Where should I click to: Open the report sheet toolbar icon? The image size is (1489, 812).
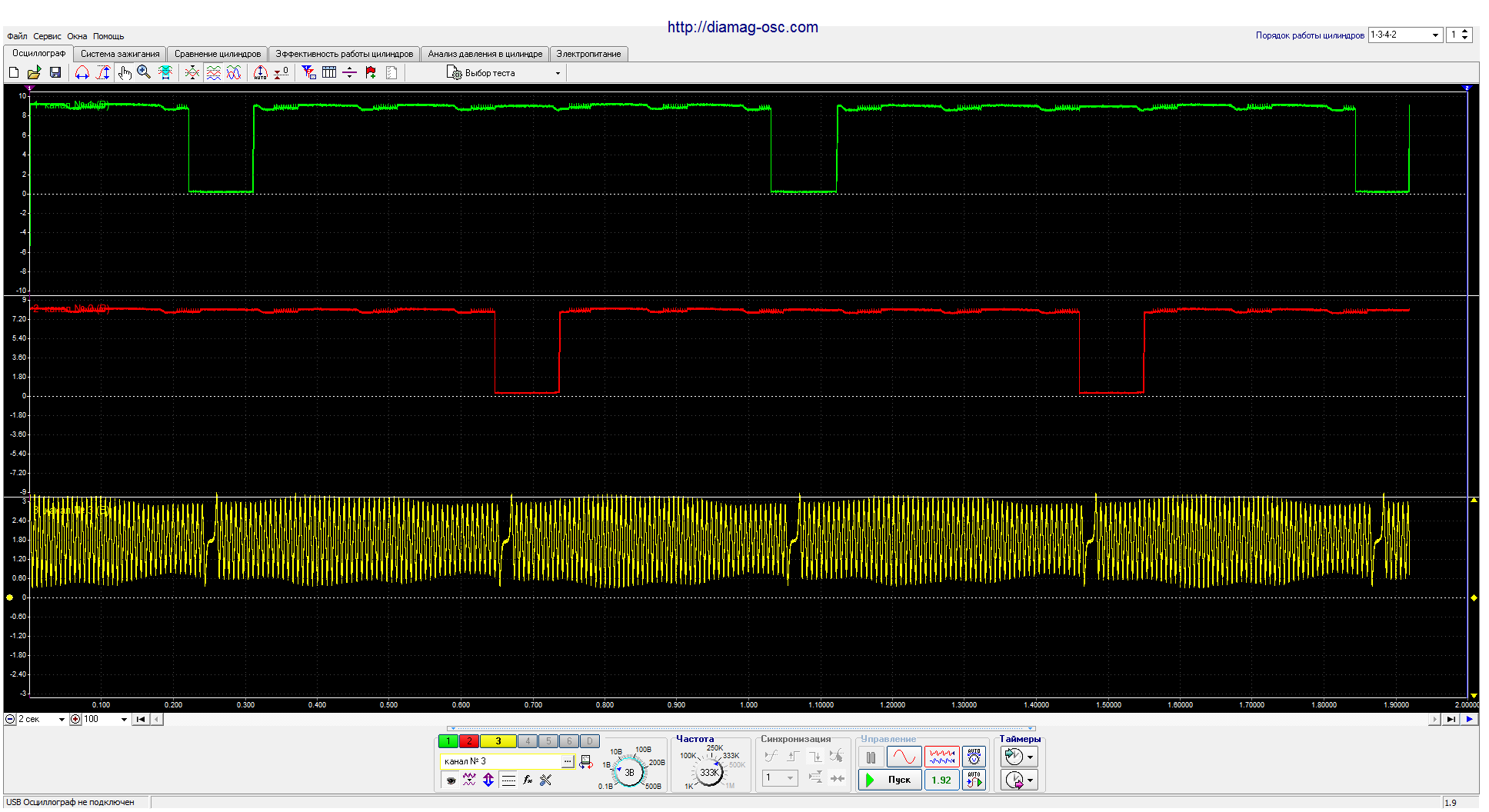click(391, 72)
